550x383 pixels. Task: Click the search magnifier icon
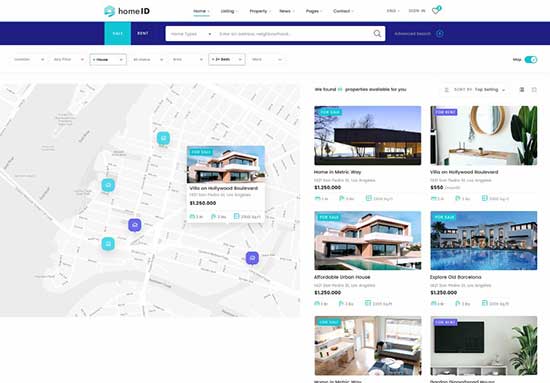click(x=377, y=34)
